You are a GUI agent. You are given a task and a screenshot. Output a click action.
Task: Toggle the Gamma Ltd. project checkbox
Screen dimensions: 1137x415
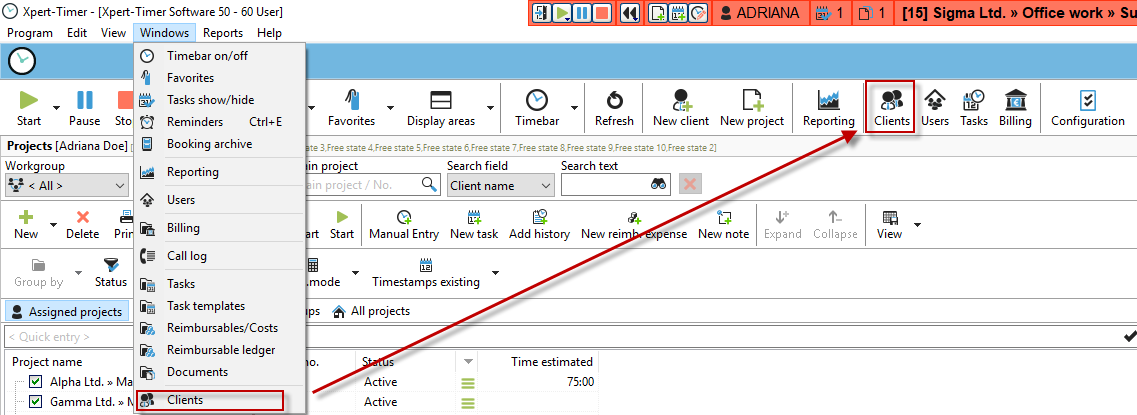[36, 402]
